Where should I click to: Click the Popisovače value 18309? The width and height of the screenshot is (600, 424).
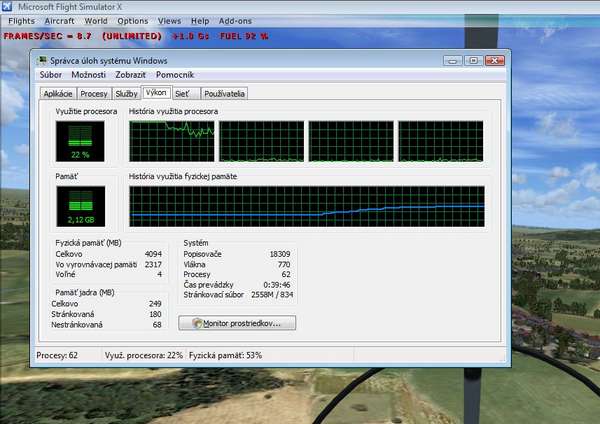click(x=280, y=254)
